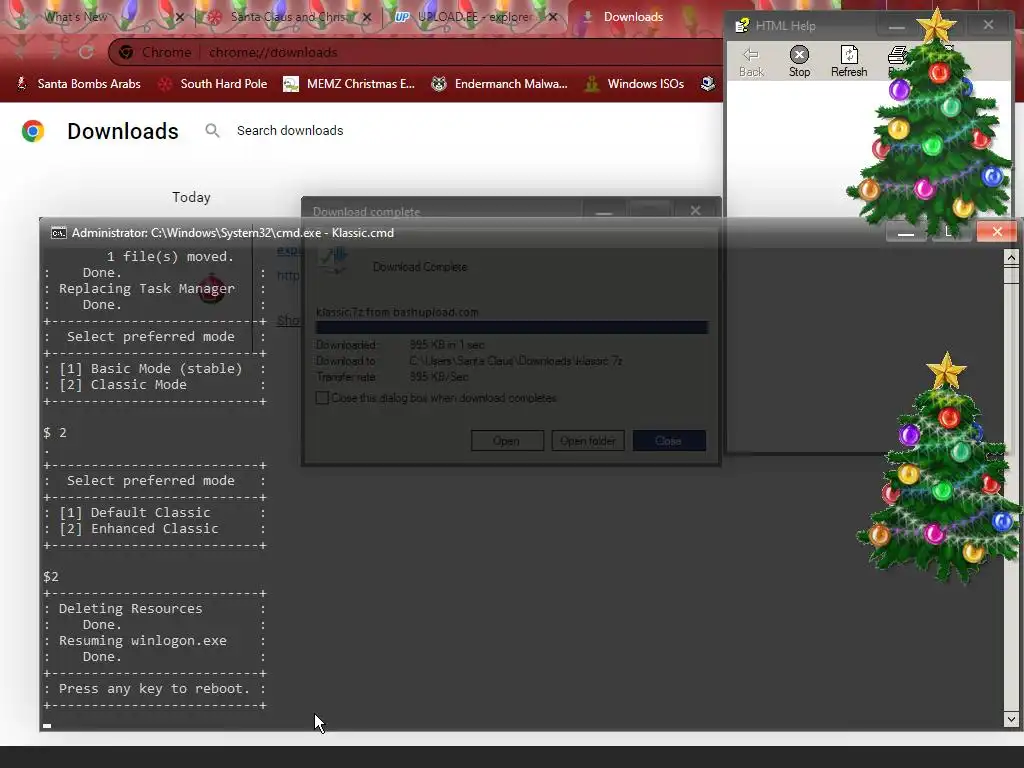Switch to the What's New tab
This screenshot has height=768, width=1024.
tap(96, 17)
